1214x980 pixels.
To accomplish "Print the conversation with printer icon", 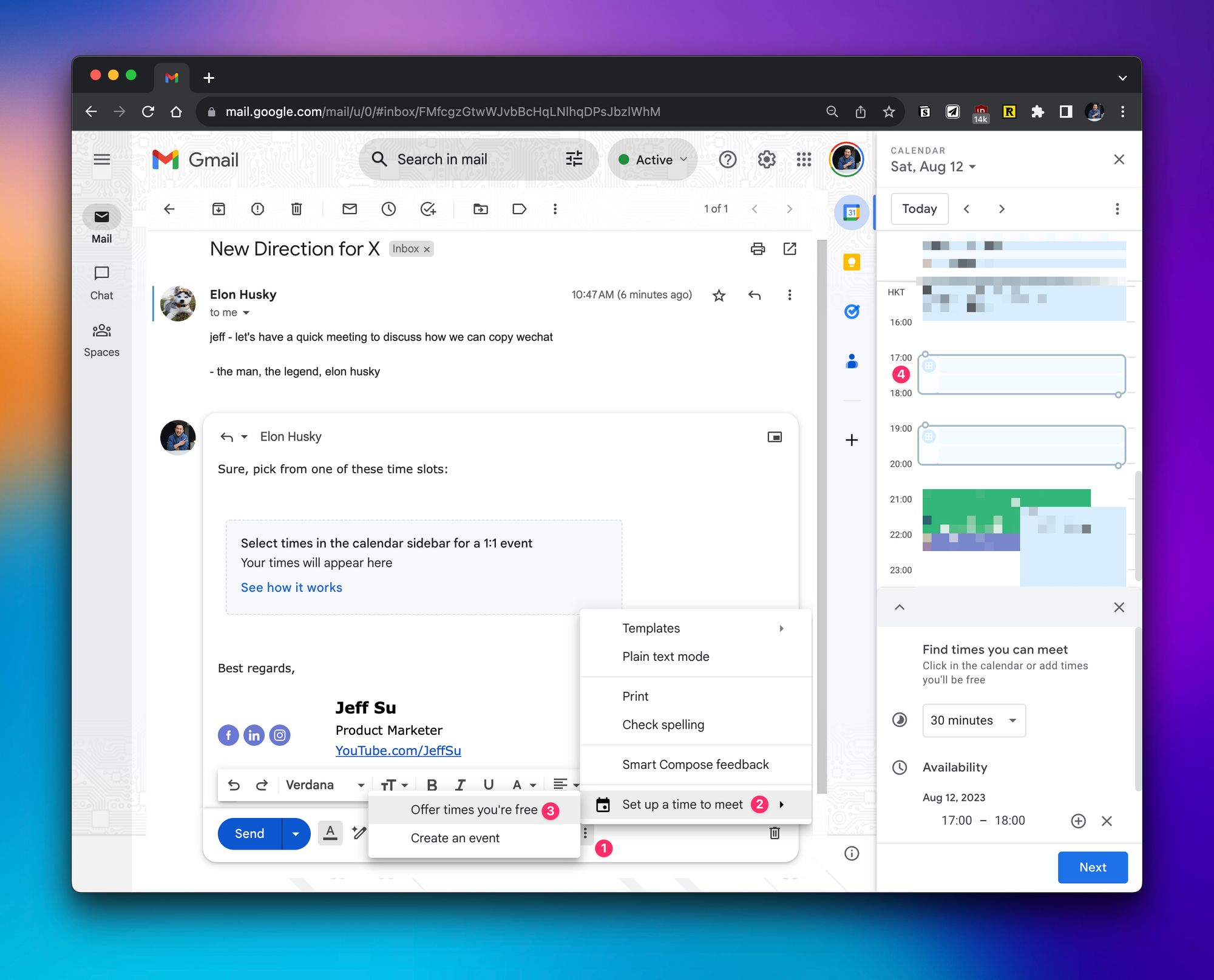I will pos(758,249).
